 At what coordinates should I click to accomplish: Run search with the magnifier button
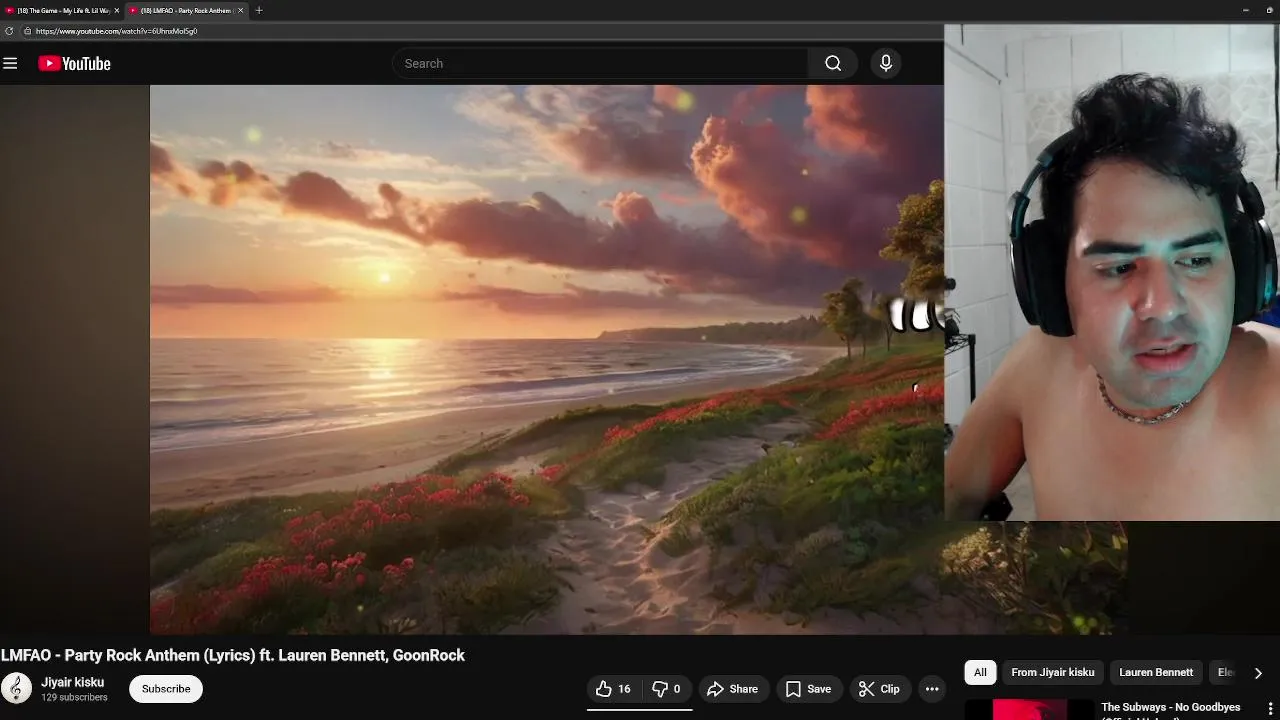tap(833, 63)
